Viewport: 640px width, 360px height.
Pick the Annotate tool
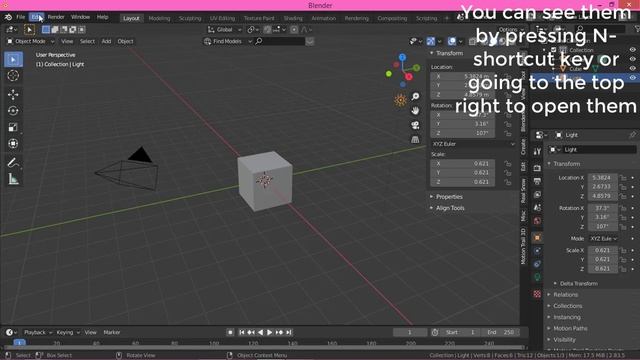coord(13,162)
